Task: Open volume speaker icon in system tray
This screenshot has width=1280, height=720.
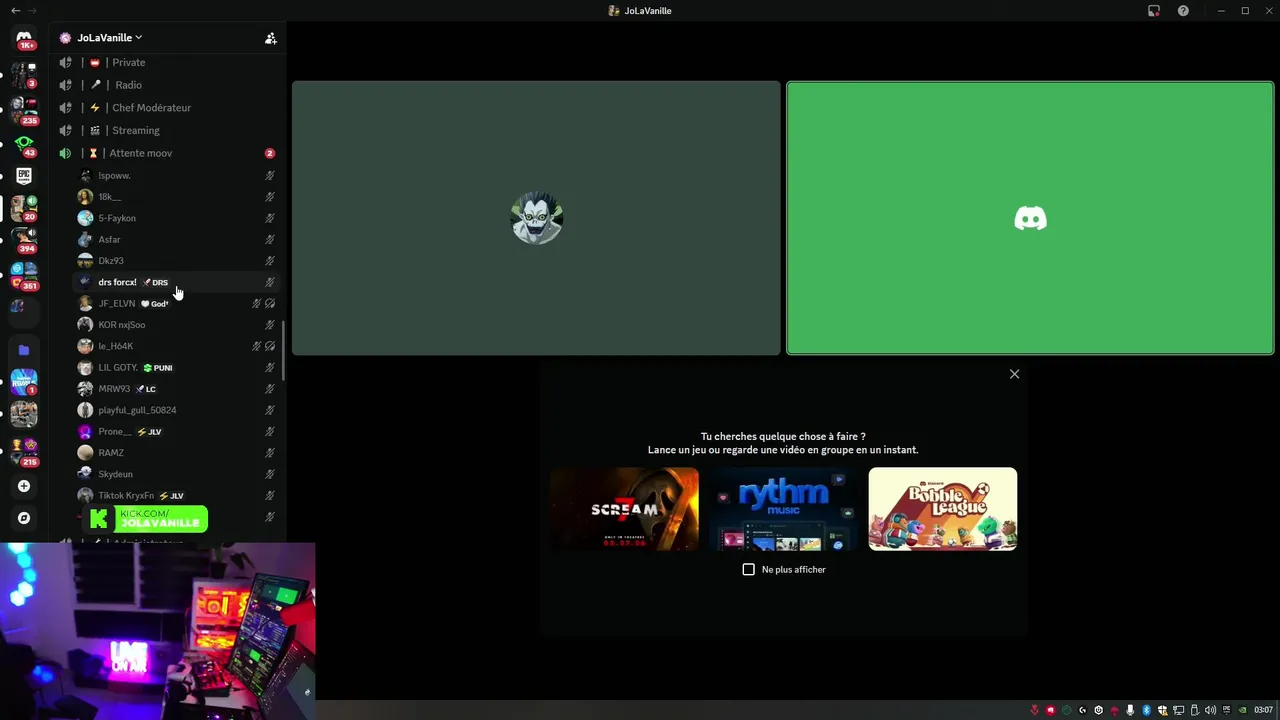Action: pos(1211,710)
